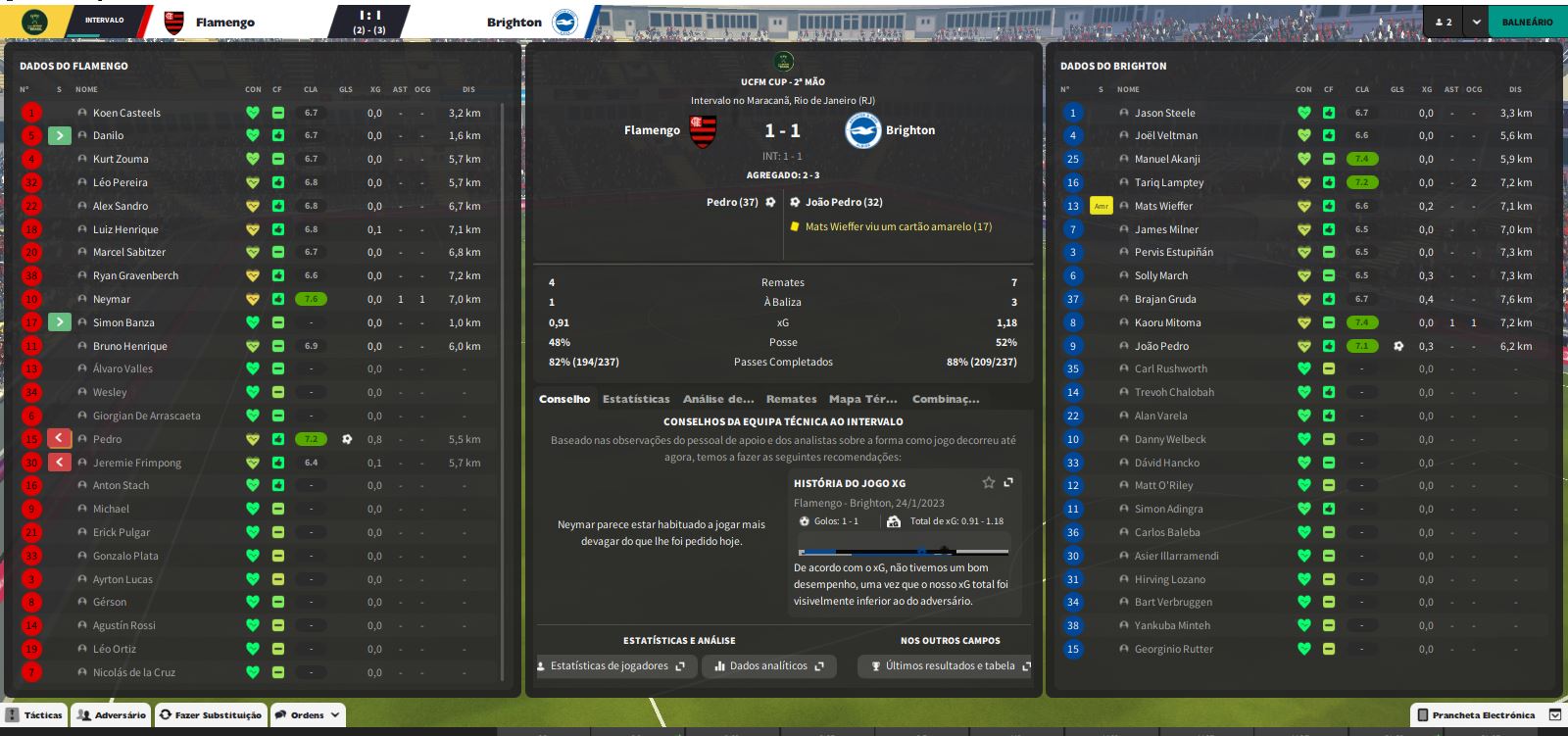Favorite the História do Jogo xG panel star

pos(989,482)
